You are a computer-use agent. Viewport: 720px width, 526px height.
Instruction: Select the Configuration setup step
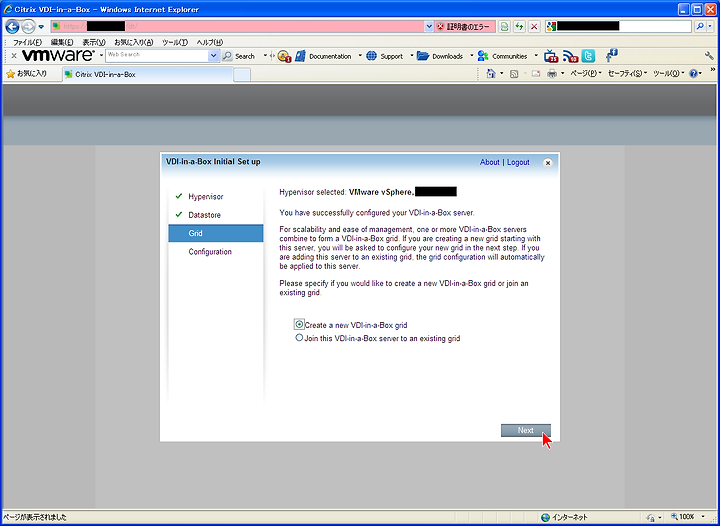(x=216, y=252)
